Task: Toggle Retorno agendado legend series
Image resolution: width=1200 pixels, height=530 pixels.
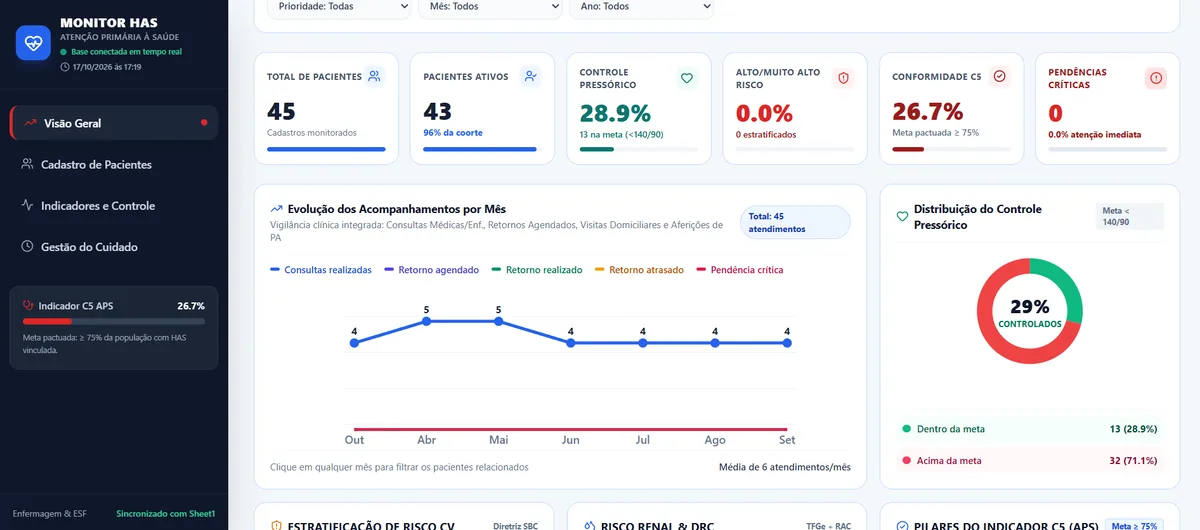Action: [x=432, y=270]
